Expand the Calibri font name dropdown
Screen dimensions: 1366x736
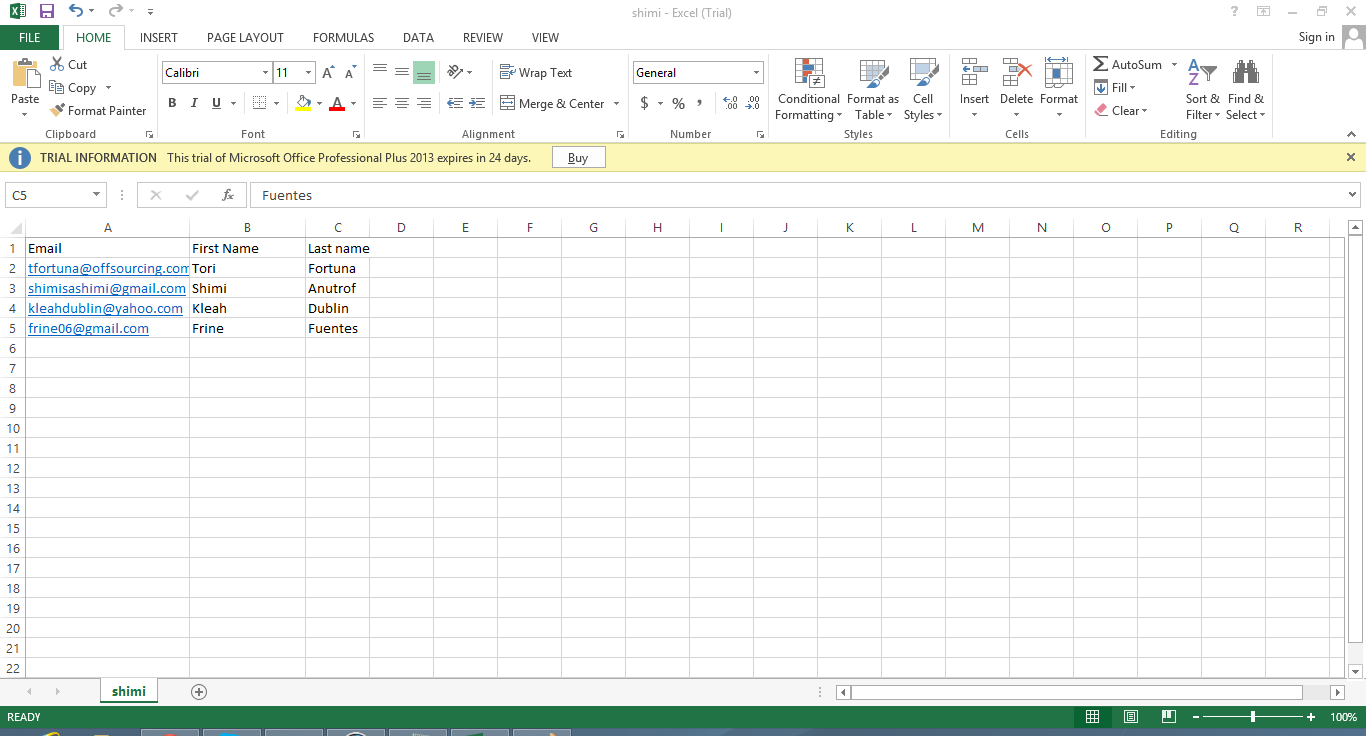pos(265,73)
